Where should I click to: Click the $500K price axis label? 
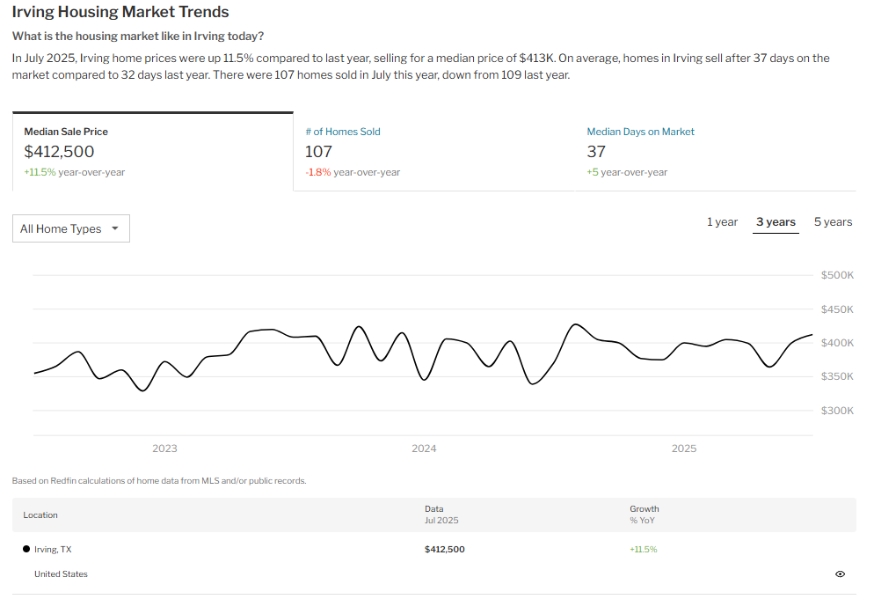pyautogui.click(x=837, y=275)
